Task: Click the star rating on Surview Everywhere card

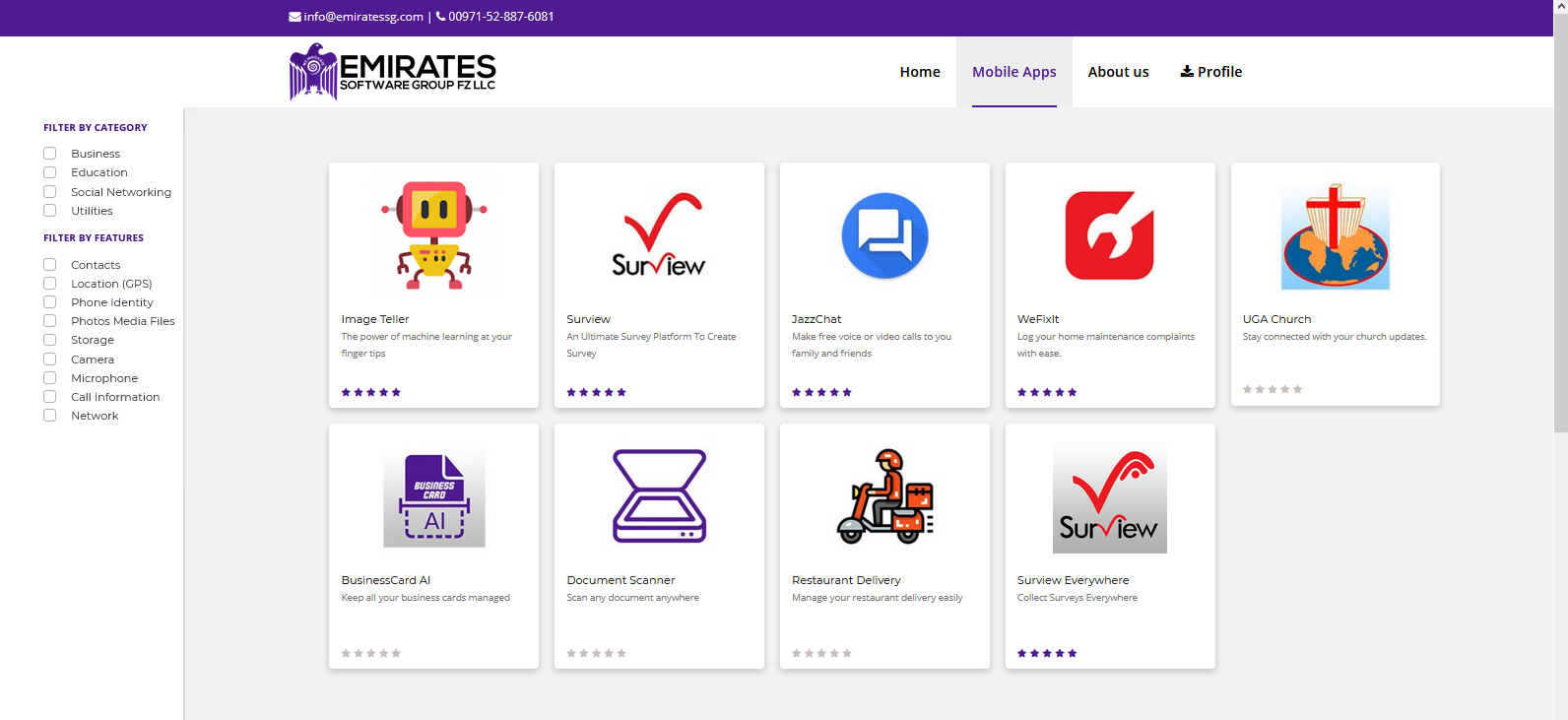Action: tap(1047, 653)
